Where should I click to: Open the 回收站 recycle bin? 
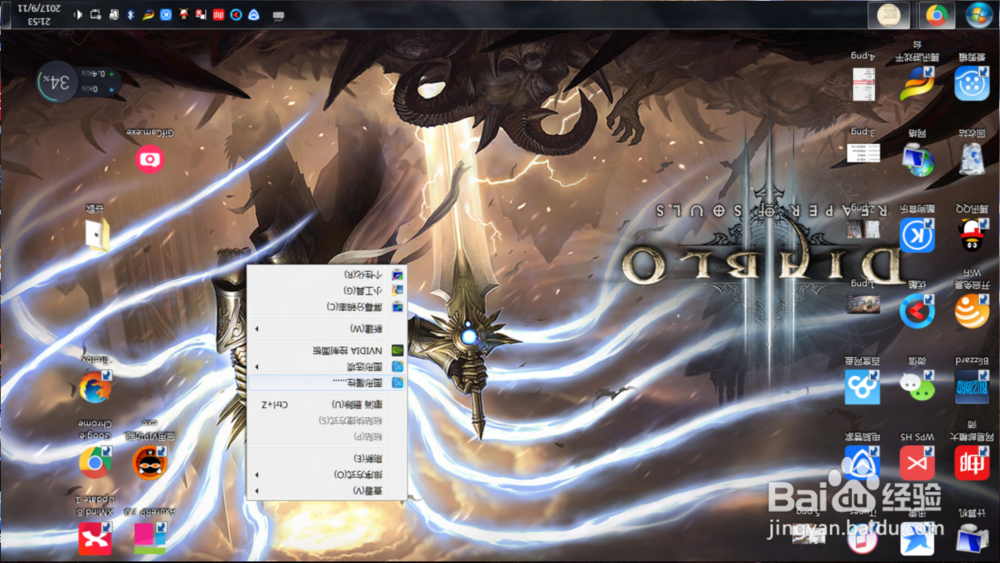(x=972, y=159)
